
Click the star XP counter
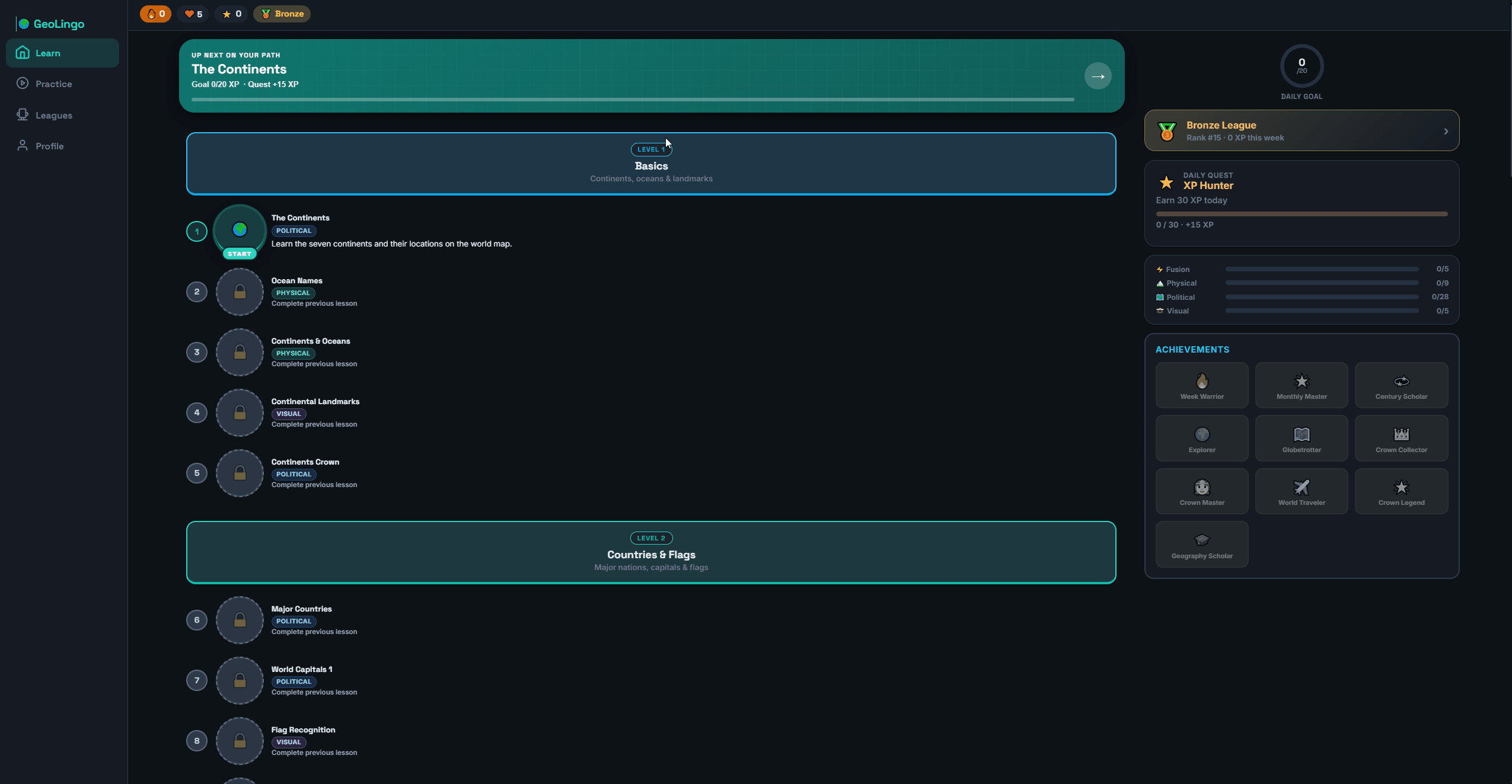pyautogui.click(x=231, y=14)
